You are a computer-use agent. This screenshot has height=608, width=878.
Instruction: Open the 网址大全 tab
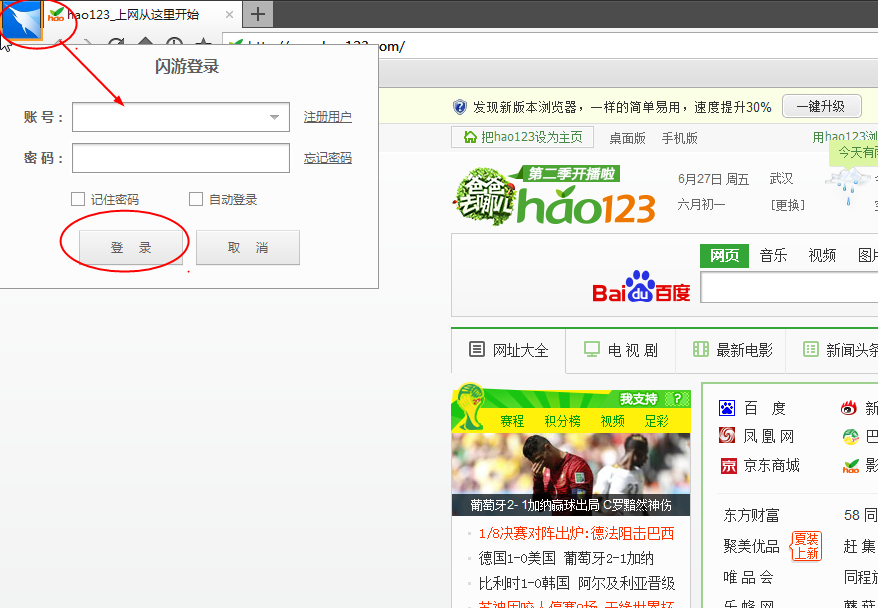pos(508,350)
